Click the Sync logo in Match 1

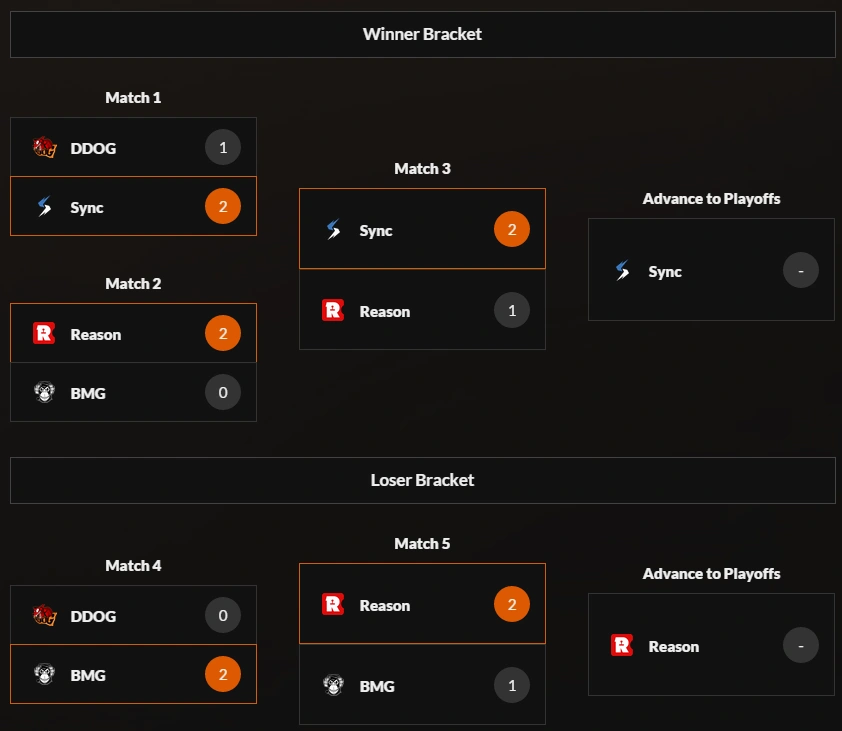point(44,207)
